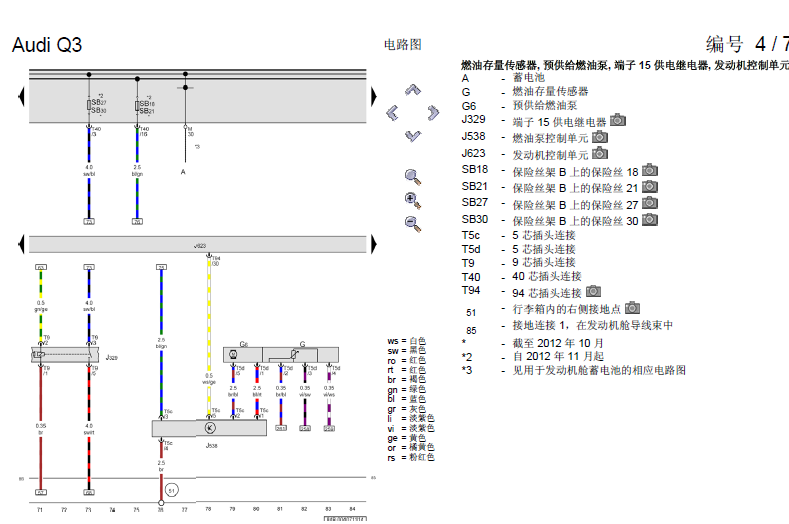Select the legend text '端子 15 供电继电器'
Viewport: 789px width, 524px height.
coord(560,122)
